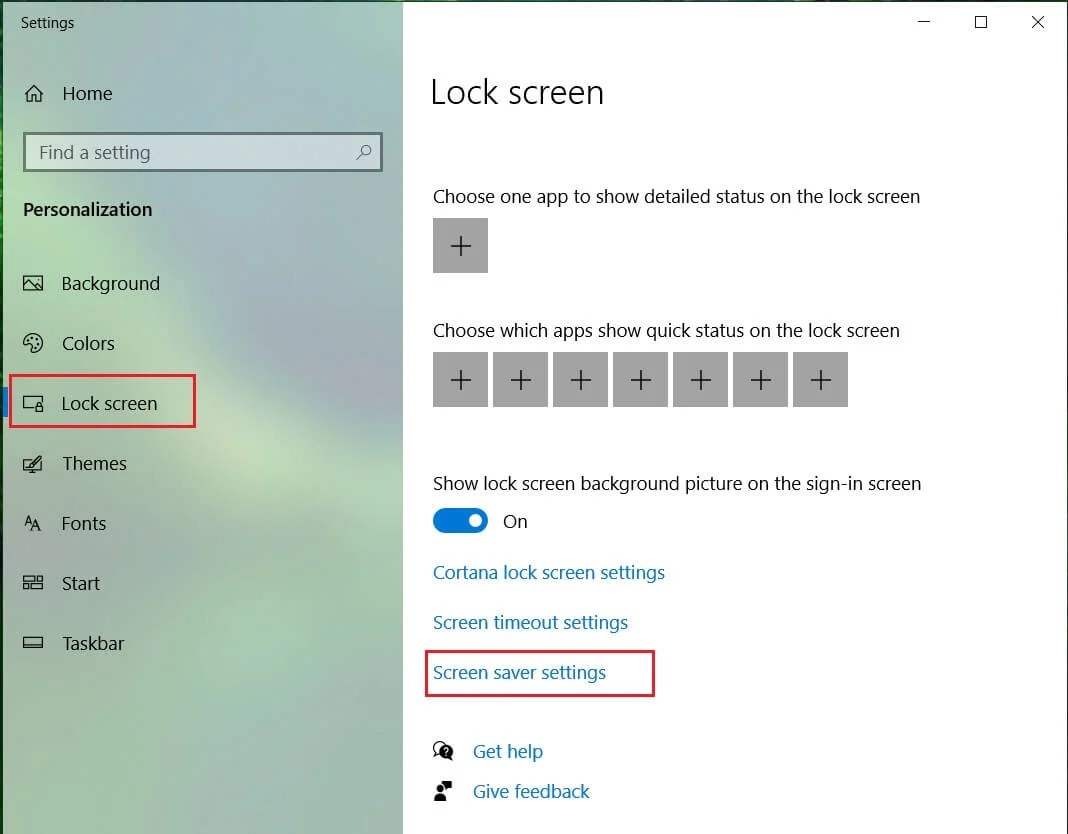Click the Give feedback person icon
This screenshot has height=834, width=1068.
(443, 790)
